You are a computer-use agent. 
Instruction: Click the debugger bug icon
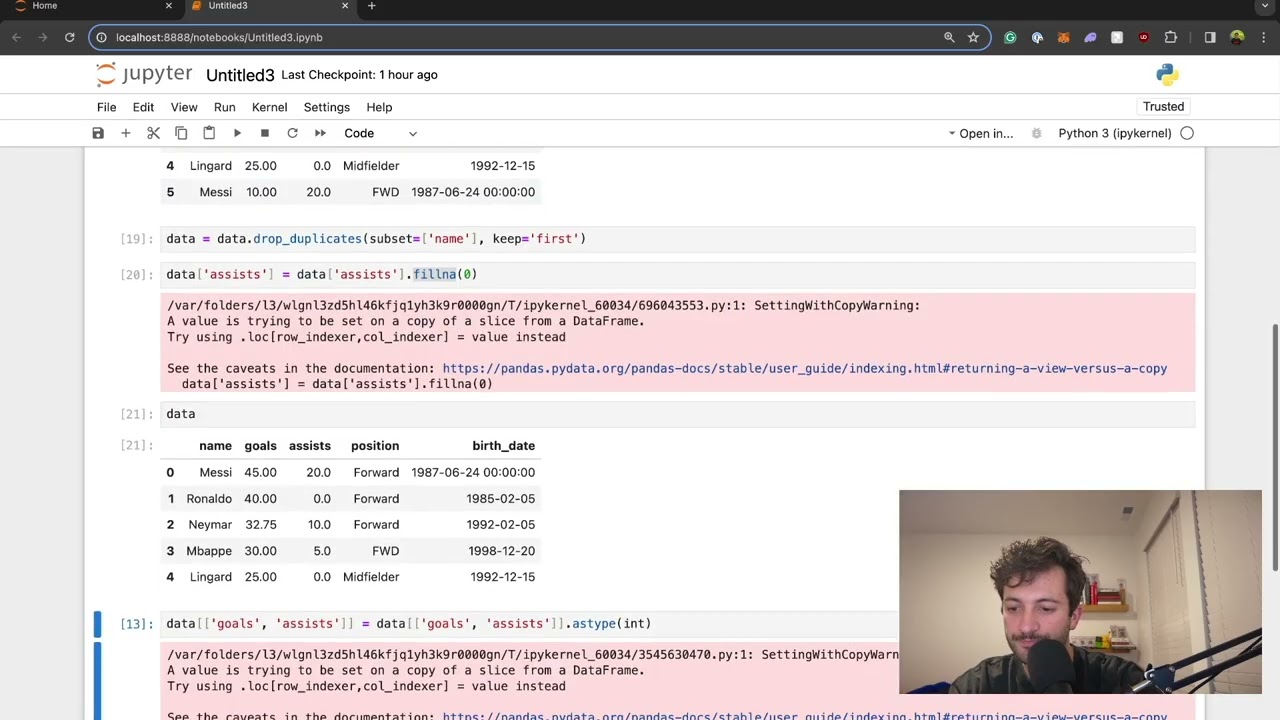[x=1037, y=133]
